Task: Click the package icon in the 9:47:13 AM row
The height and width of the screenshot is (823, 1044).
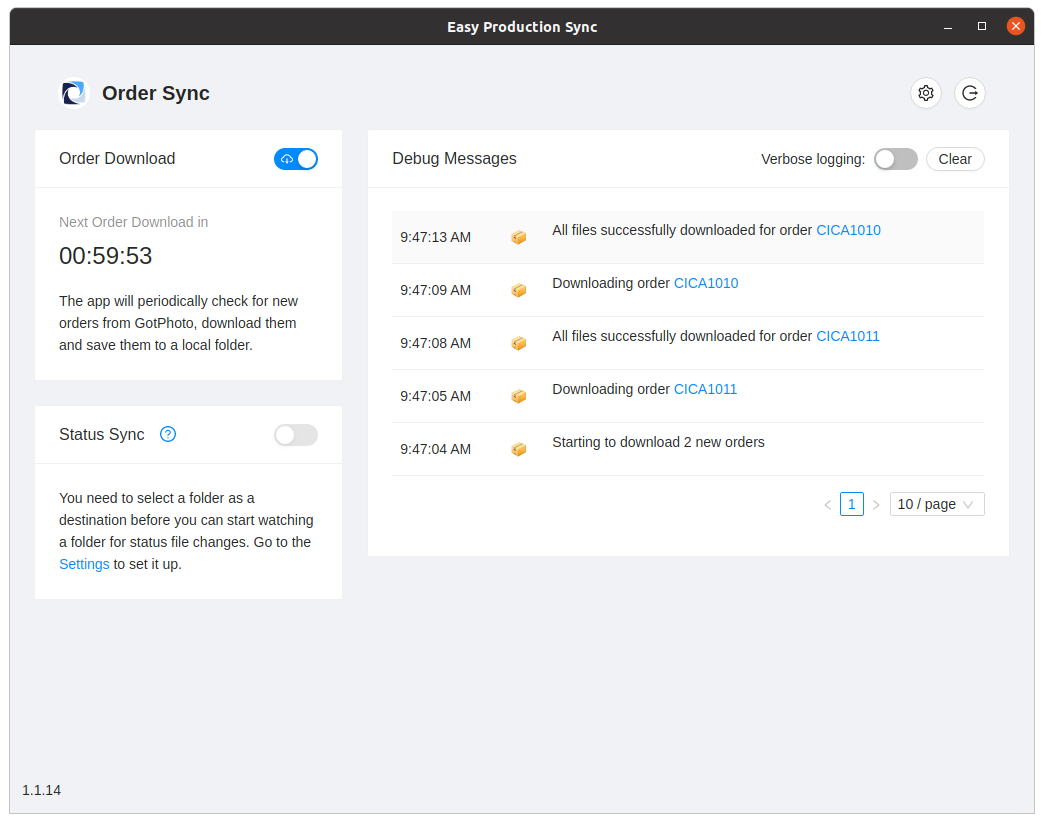Action: 519,237
